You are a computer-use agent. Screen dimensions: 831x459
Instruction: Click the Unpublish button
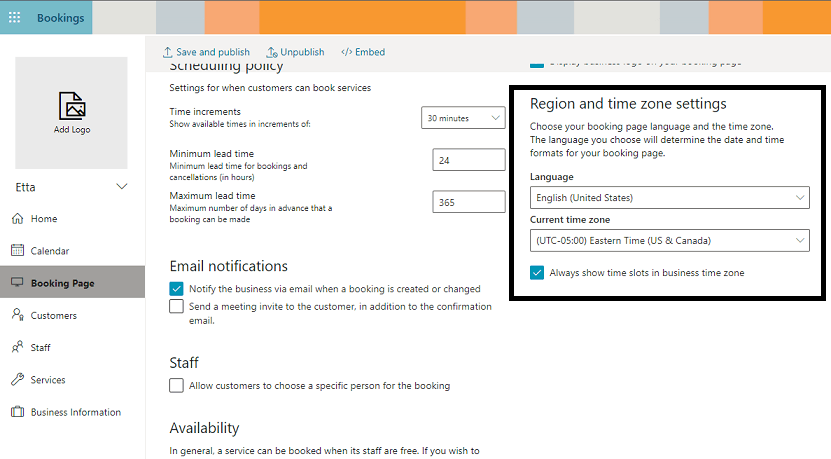point(296,52)
